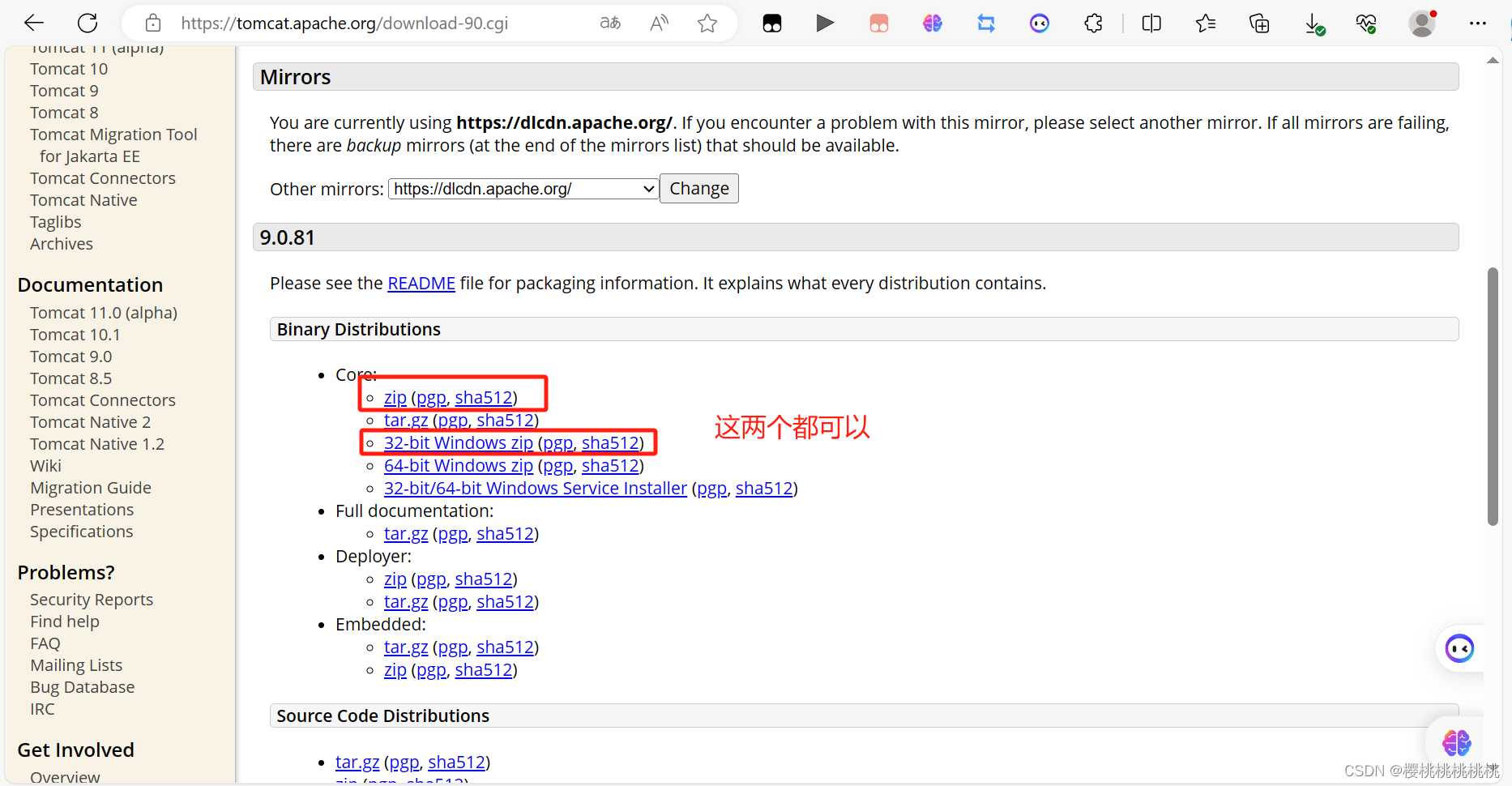Download the source code tar.gz link
This screenshot has width=1512, height=786.
(x=357, y=763)
